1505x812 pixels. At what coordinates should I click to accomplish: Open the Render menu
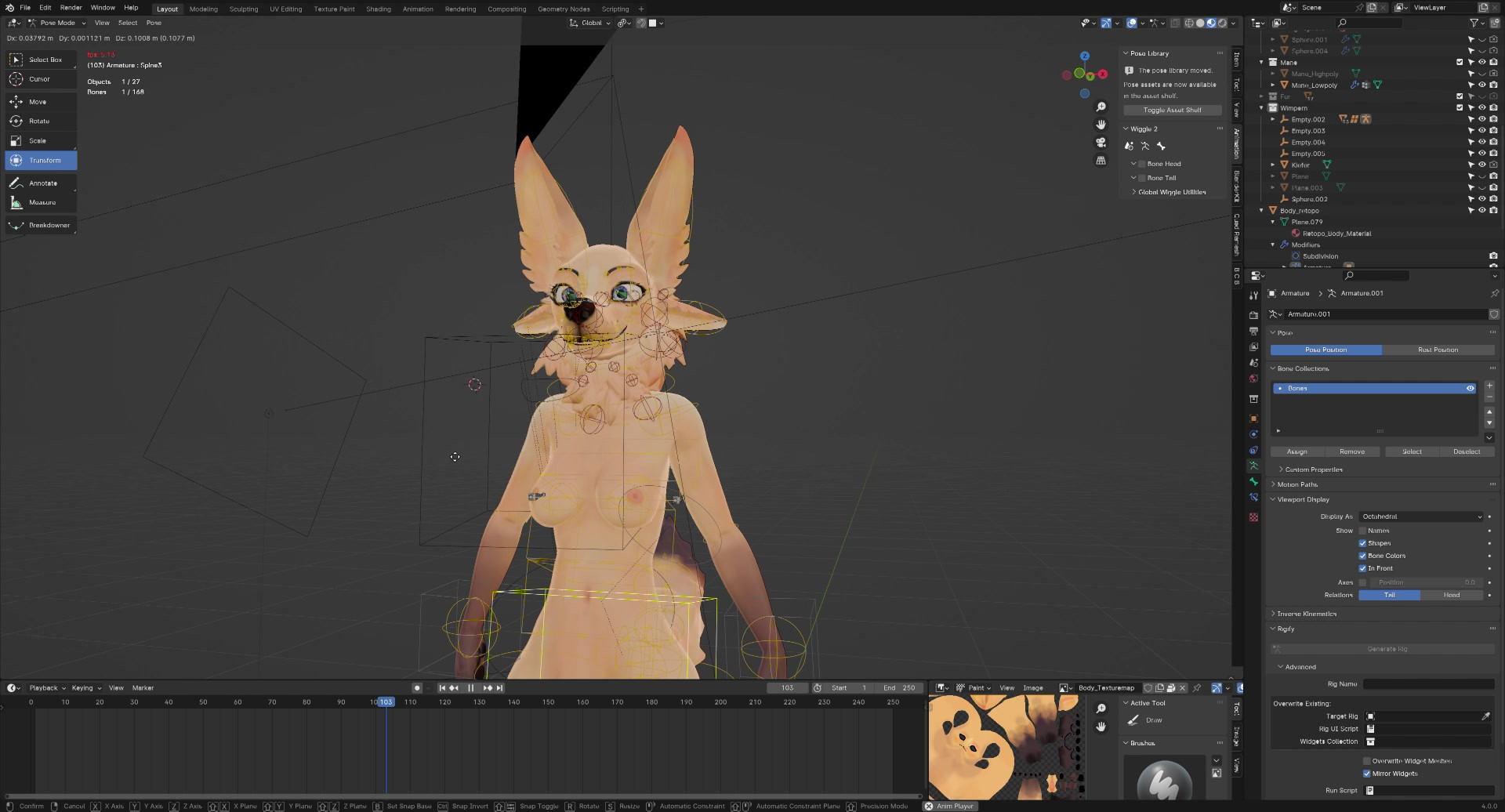(x=71, y=8)
